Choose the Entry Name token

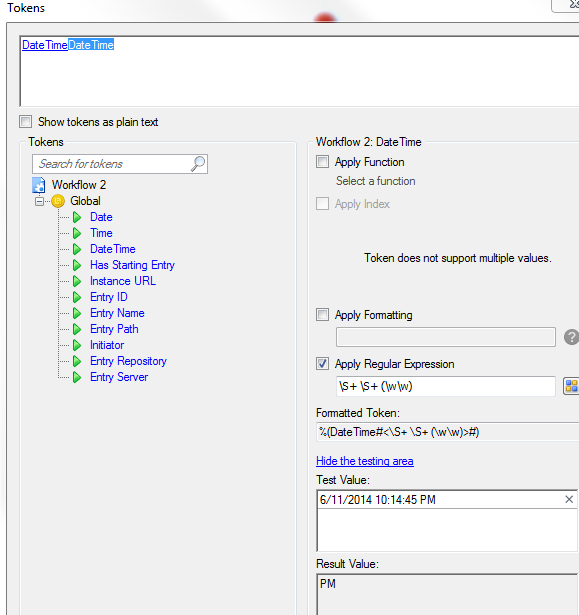[x=117, y=313]
